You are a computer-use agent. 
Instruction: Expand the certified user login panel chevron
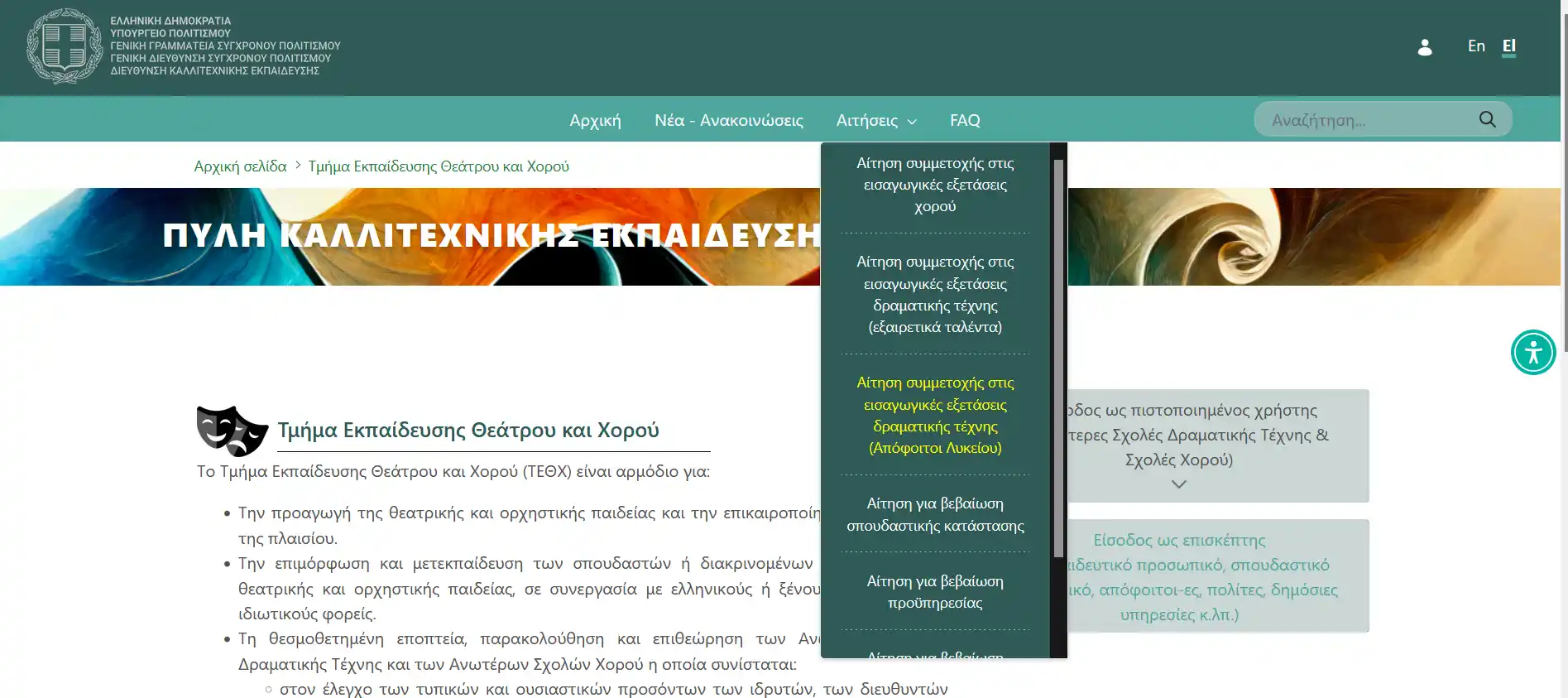tap(1179, 484)
